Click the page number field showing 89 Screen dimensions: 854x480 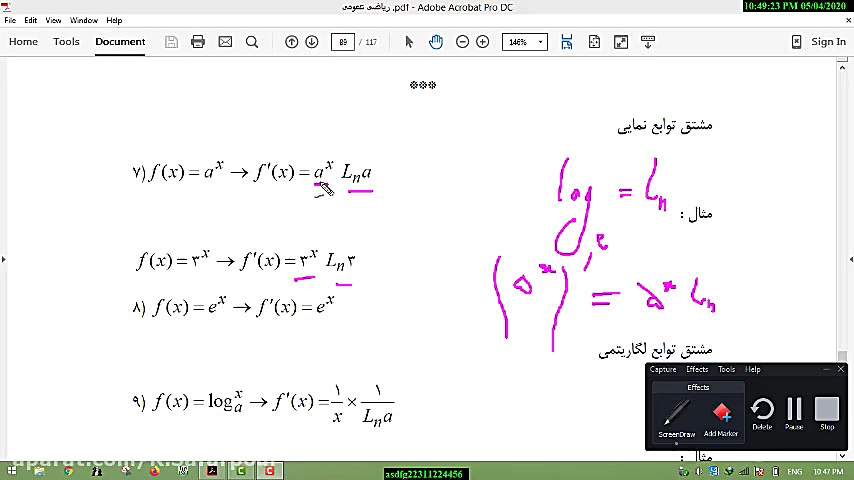coord(343,42)
